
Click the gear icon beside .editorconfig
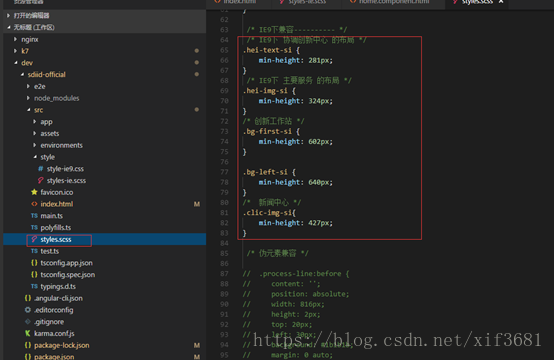pyautogui.click(x=28, y=310)
